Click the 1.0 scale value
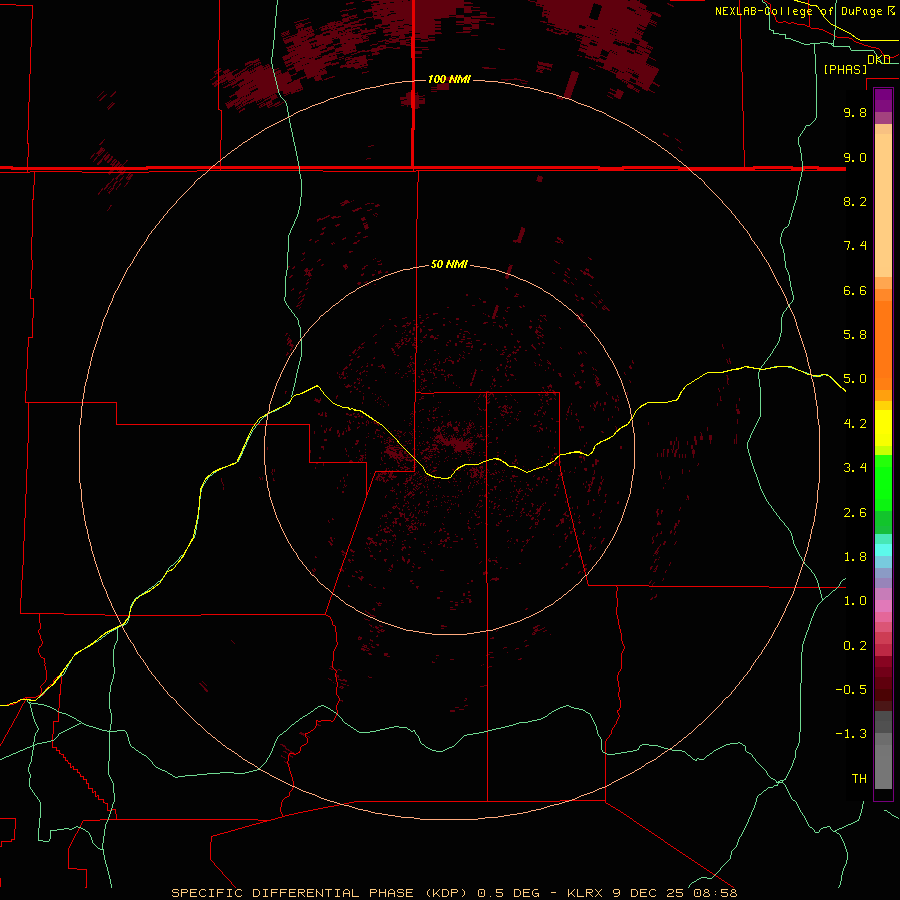 pos(855,601)
